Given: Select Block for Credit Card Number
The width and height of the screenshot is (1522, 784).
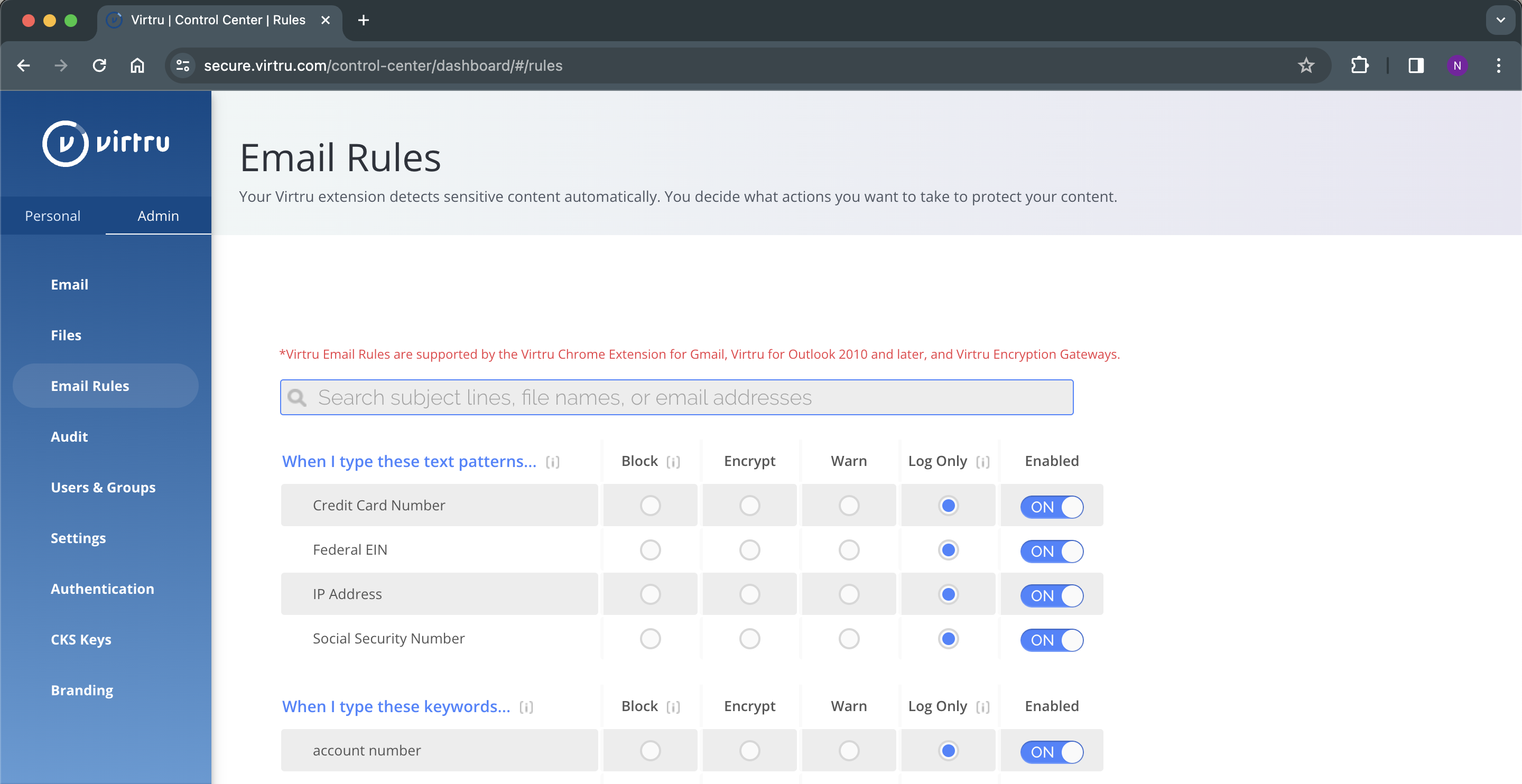Looking at the screenshot, I should (650, 506).
